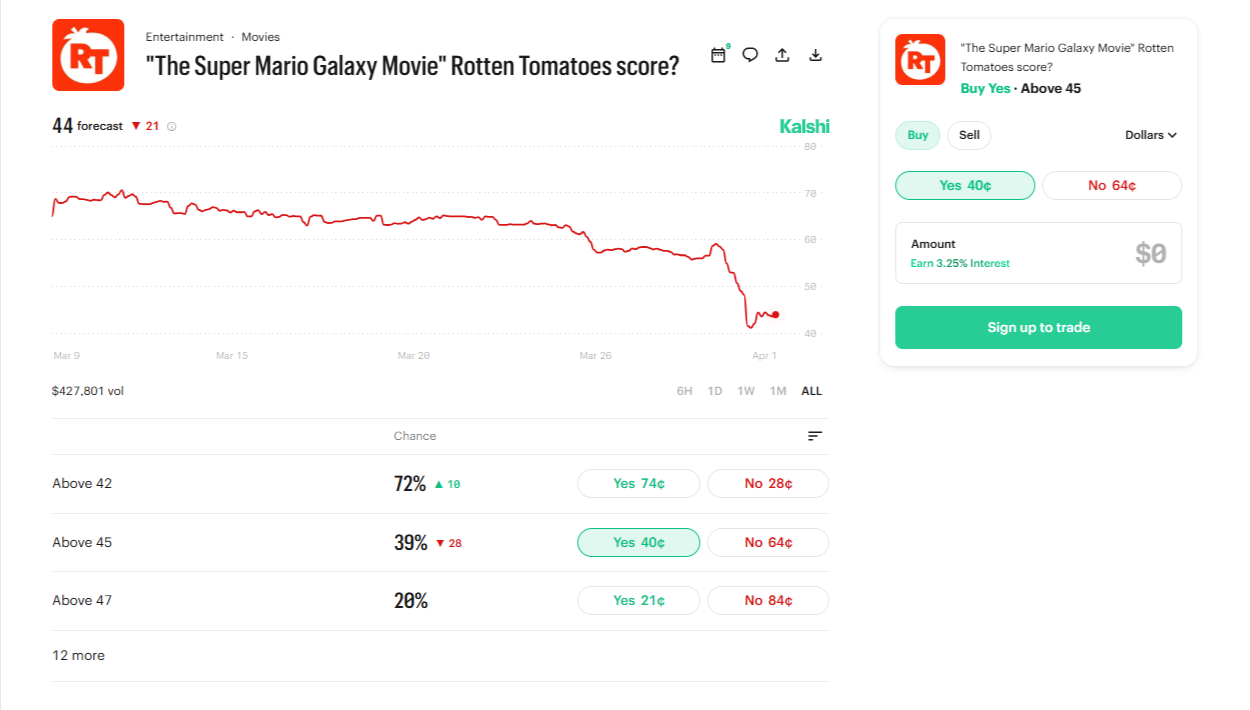
Task: Collapse chart to 1W range
Action: pyautogui.click(x=746, y=390)
